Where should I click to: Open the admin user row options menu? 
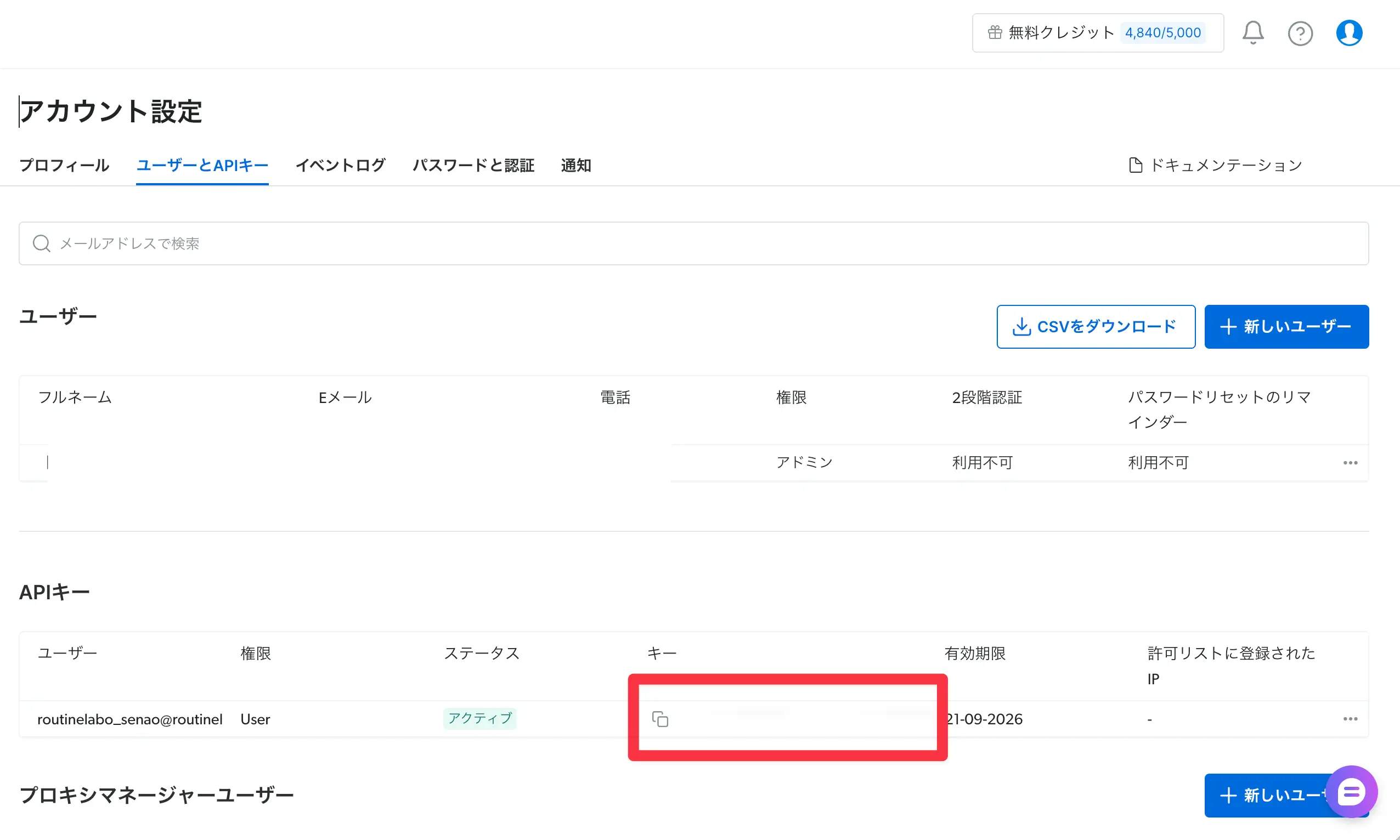coord(1350,463)
